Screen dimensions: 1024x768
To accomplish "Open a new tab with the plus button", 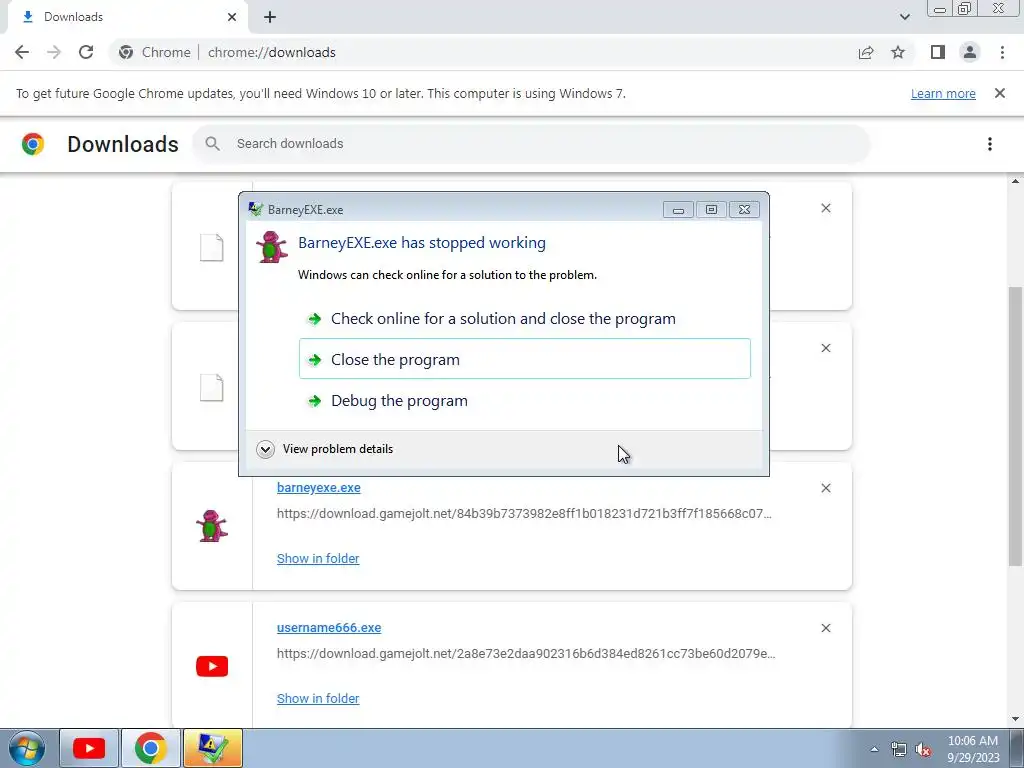I will point(270,17).
